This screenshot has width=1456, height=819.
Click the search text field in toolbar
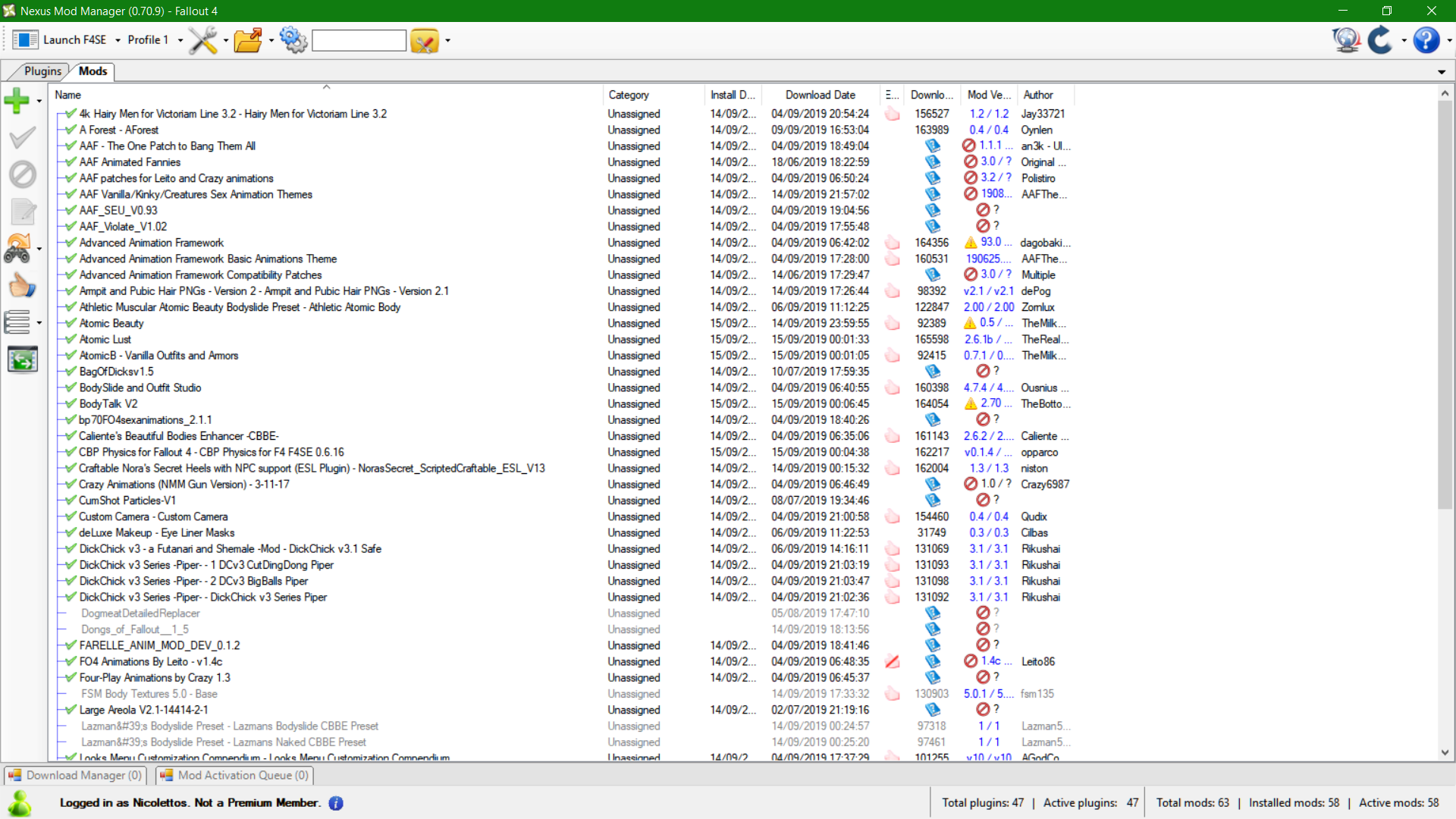[359, 40]
